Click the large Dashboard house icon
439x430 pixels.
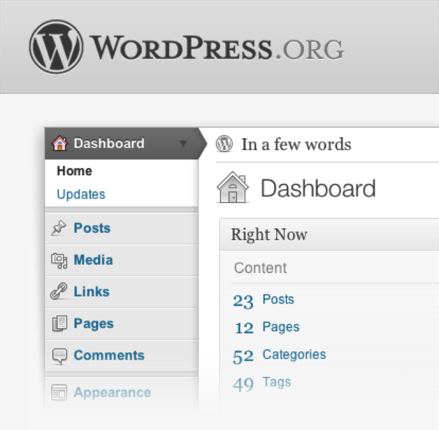(x=233, y=187)
